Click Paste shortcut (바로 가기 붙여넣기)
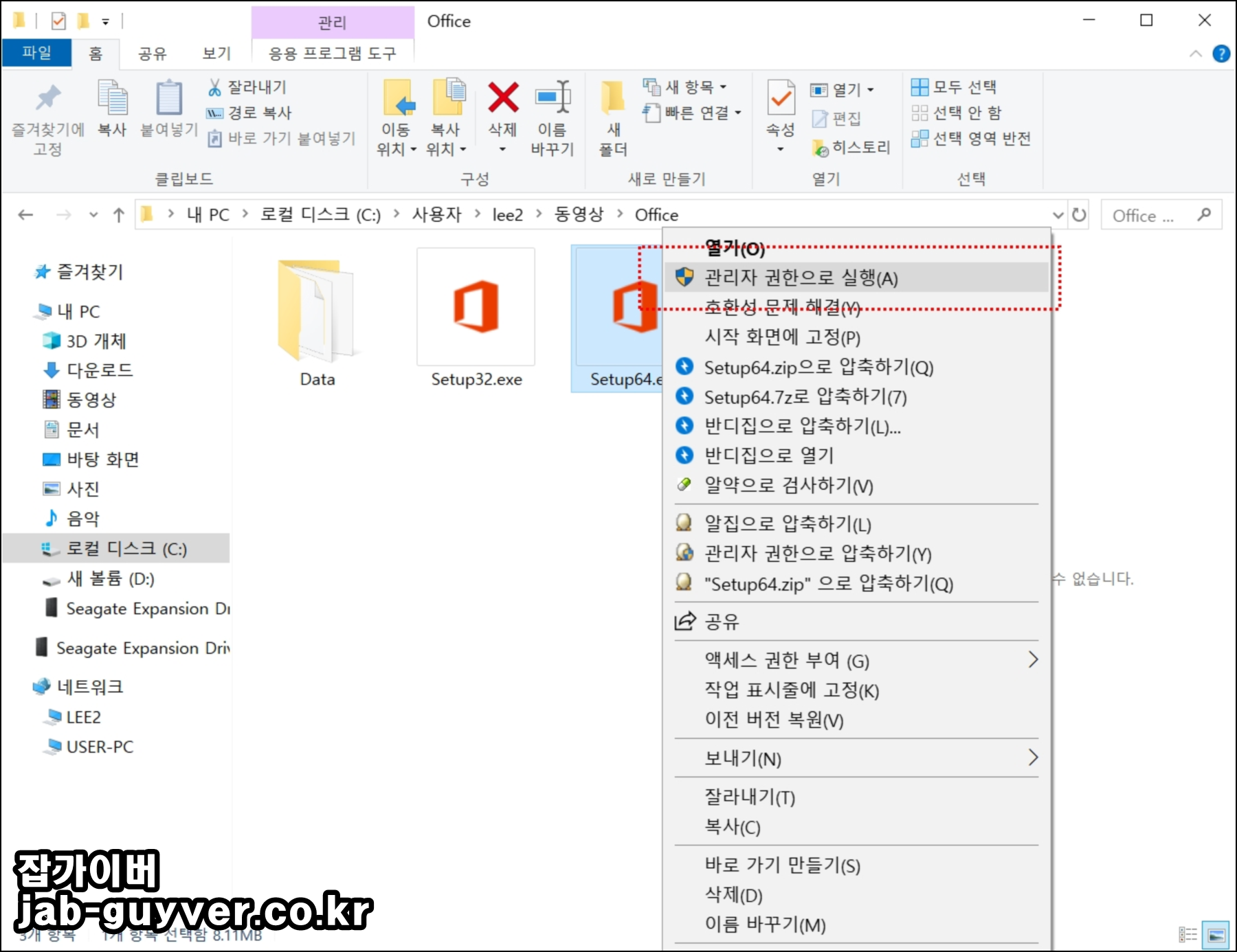The image size is (1237, 952). click(x=282, y=138)
